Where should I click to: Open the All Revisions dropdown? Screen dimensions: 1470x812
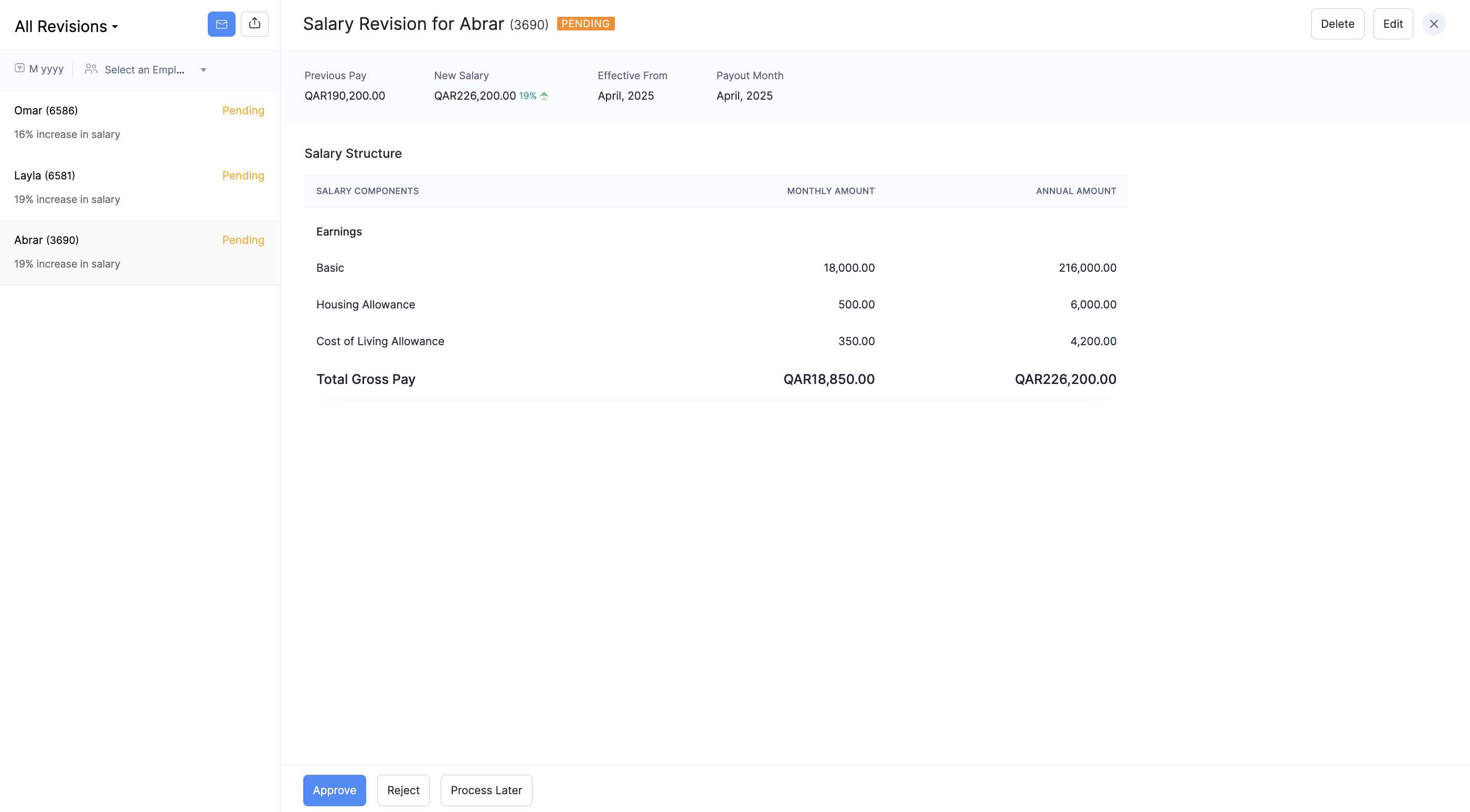pyautogui.click(x=66, y=26)
